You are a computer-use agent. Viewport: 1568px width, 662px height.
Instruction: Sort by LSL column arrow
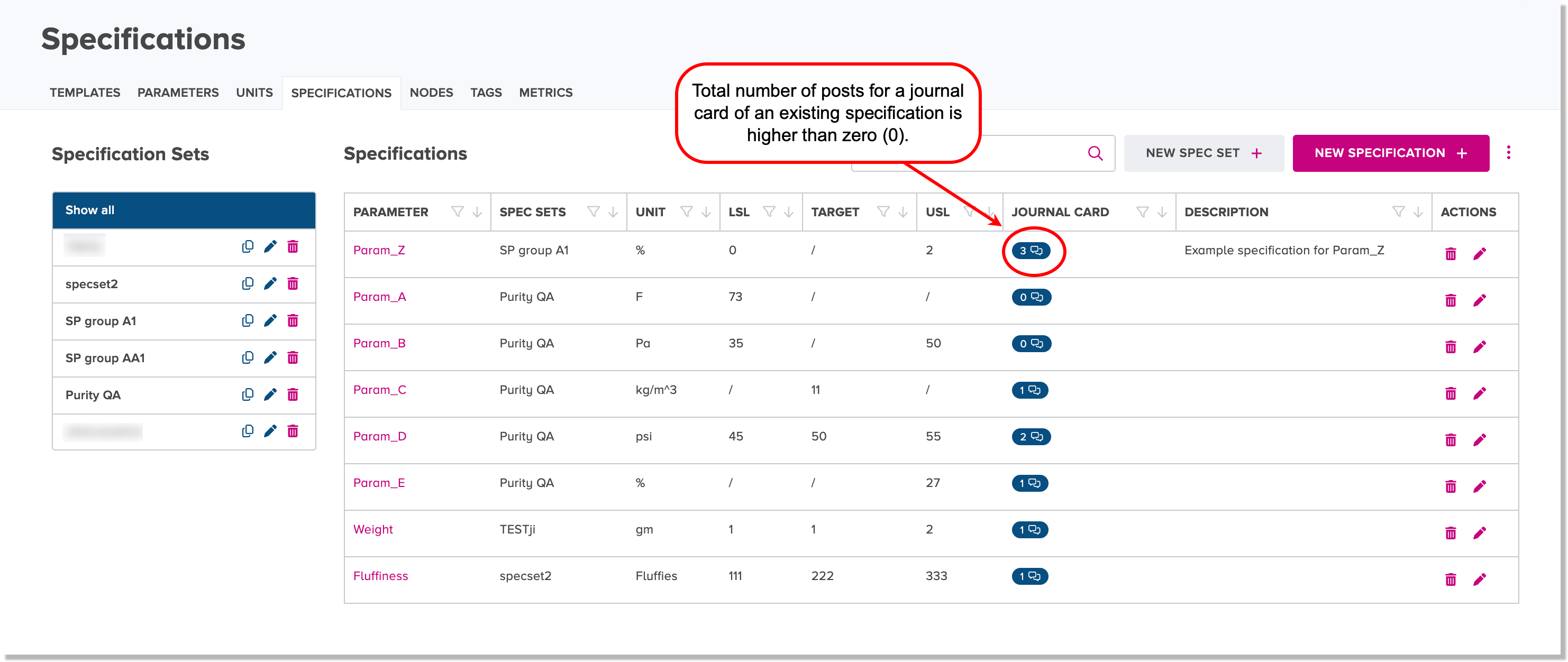tap(789, 212)
